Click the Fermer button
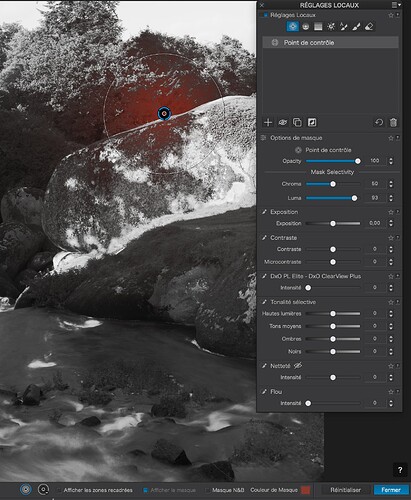The height and width of the screenshot is (500, 411). 391,490
